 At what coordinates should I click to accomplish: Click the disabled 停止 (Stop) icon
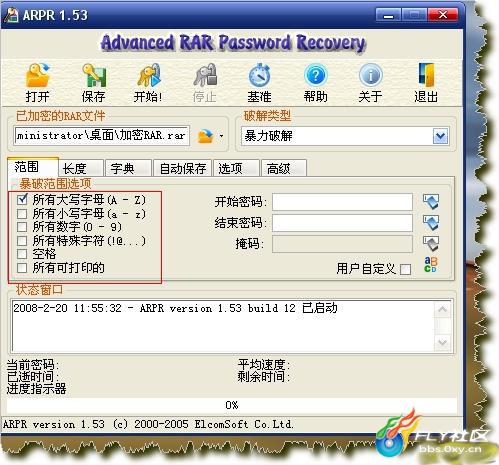click(205, 75)
